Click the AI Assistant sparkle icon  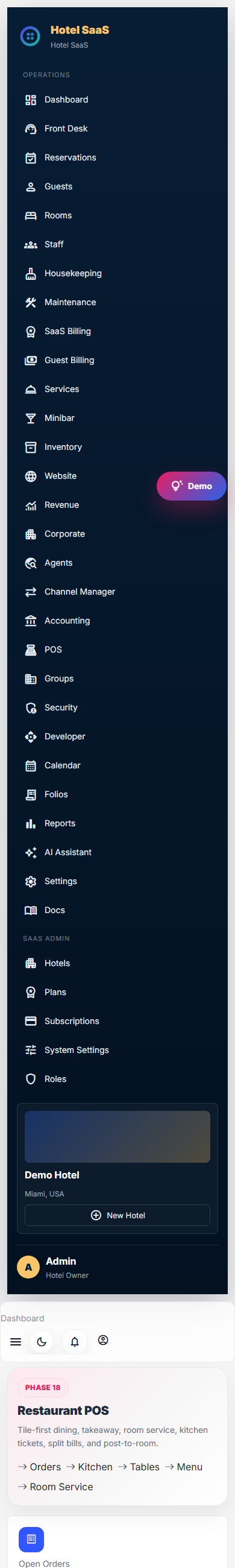[31, 852]
